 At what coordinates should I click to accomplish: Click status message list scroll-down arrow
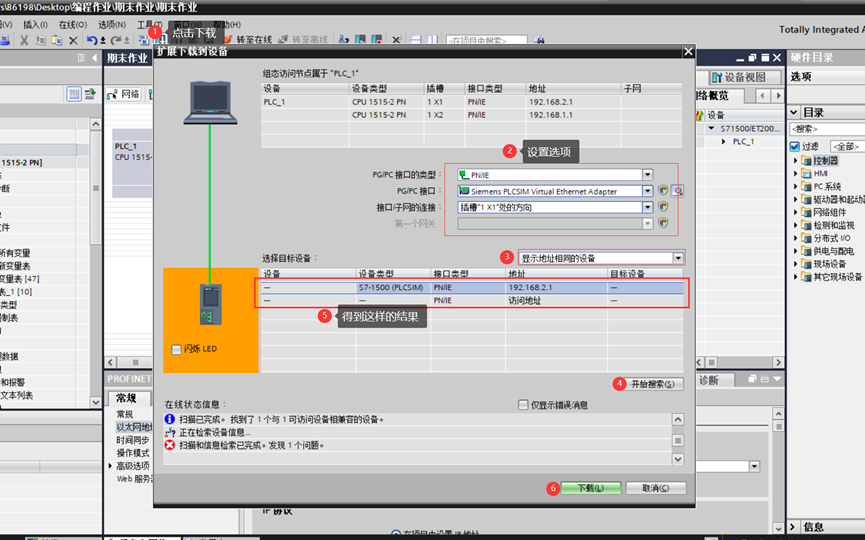coord(678,459)
